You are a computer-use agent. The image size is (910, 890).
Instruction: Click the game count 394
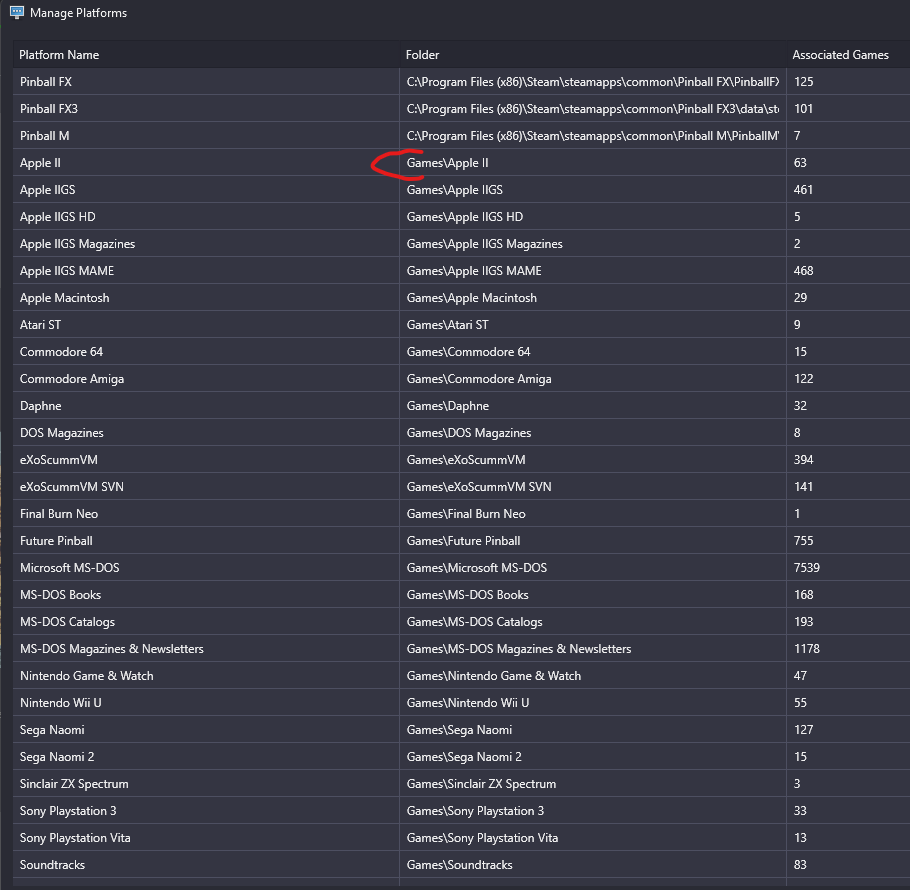[803, 460]
